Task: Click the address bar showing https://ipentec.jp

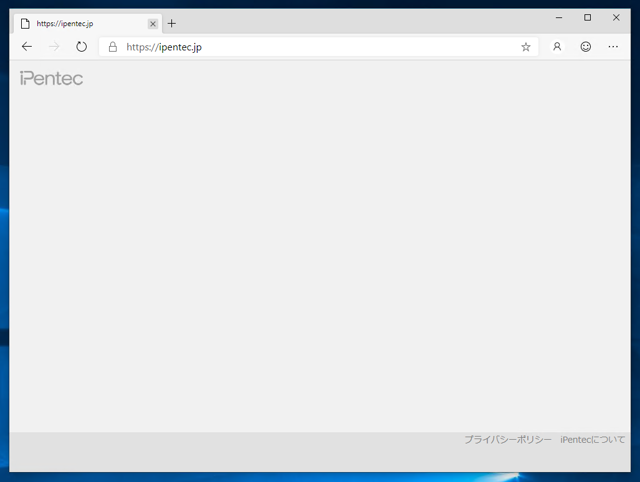Action: click(x=318, y=47)
